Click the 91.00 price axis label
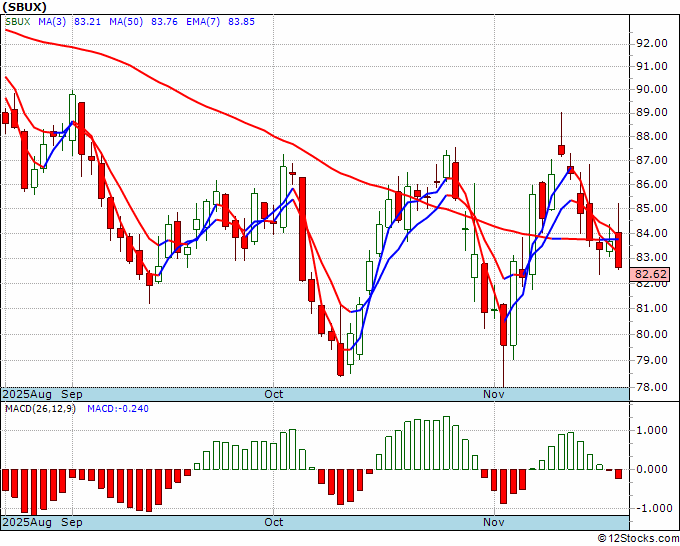This screenshot has height=546, width=680. click(651, 66)
